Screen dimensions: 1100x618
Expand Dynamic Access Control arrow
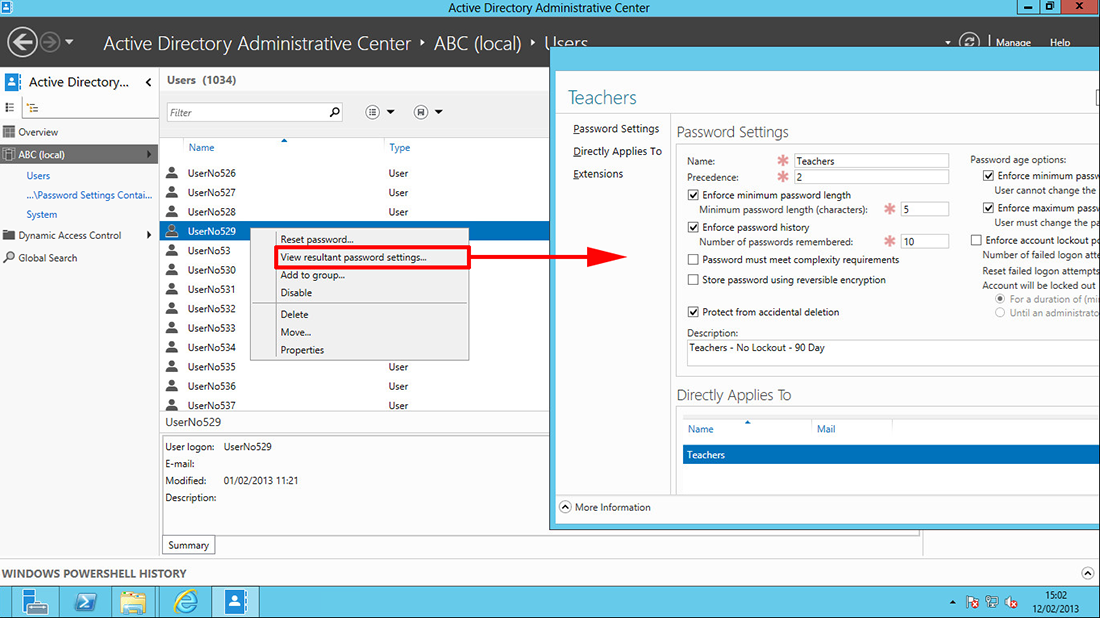pyautogui.click(x=149, y=235)
